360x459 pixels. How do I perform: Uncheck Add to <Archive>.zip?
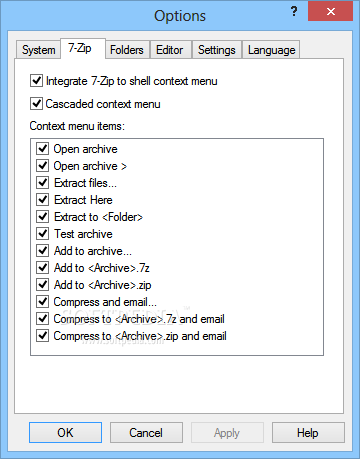43,285
